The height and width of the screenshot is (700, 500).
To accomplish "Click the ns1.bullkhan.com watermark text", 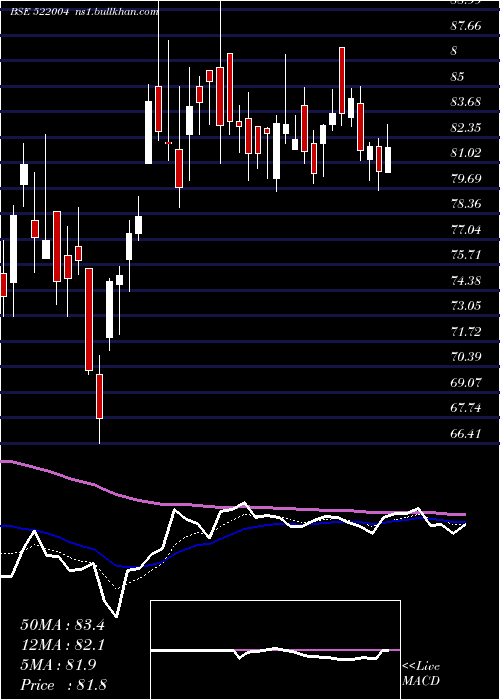I will (115, 12).
